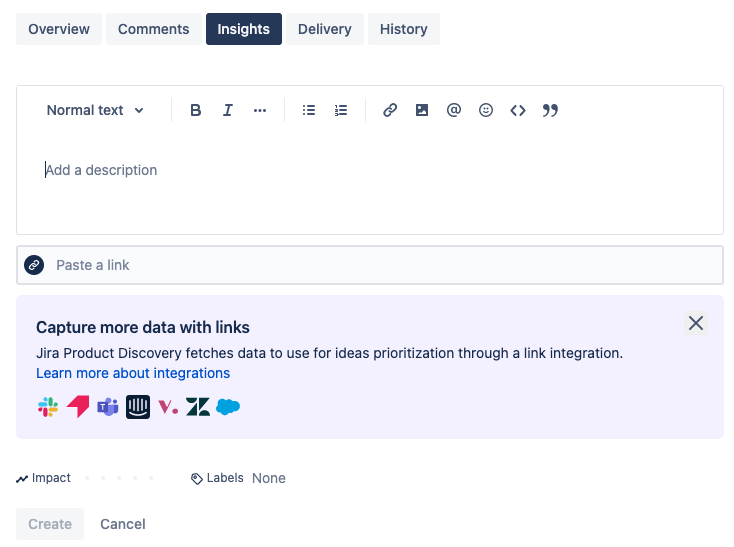The image size is (734, 547).
Task: Click the Microsoft Teams icon
Action: point(108,407)
